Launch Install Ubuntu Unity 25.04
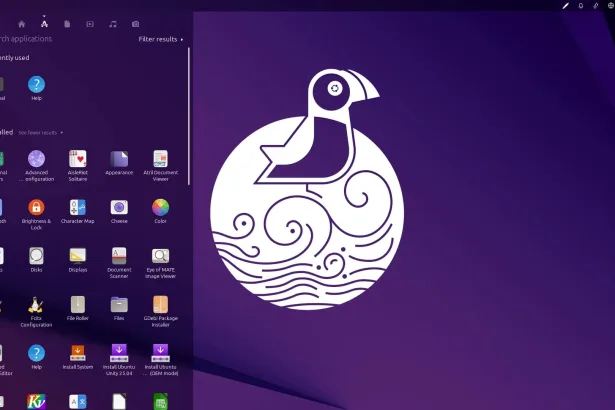 pyautogui.click(x=119, y=353)
